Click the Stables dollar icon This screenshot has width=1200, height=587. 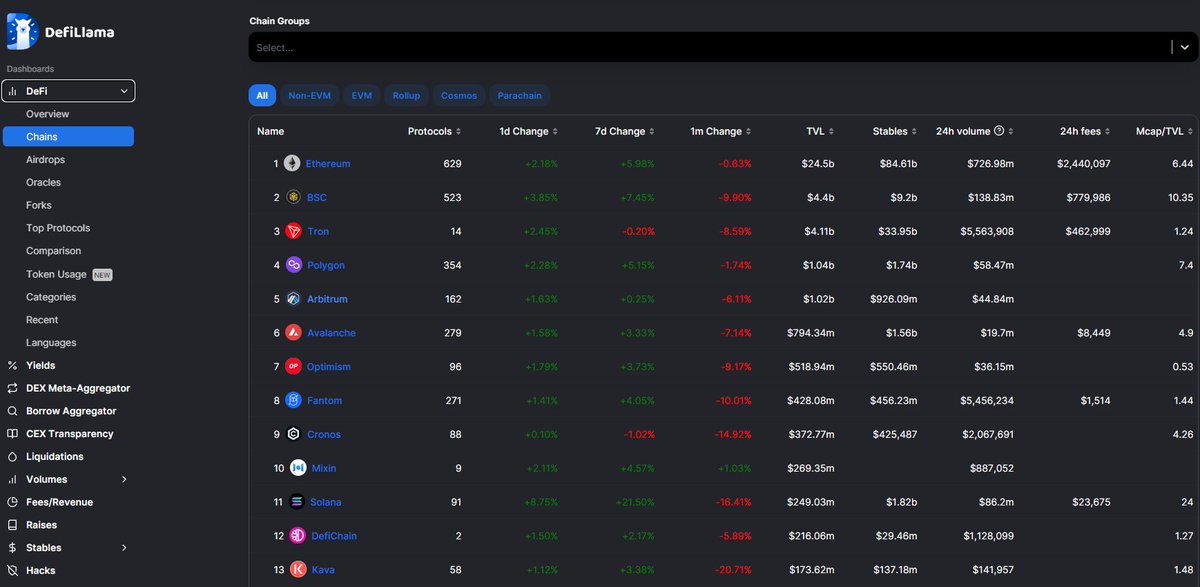coord(12,548)
